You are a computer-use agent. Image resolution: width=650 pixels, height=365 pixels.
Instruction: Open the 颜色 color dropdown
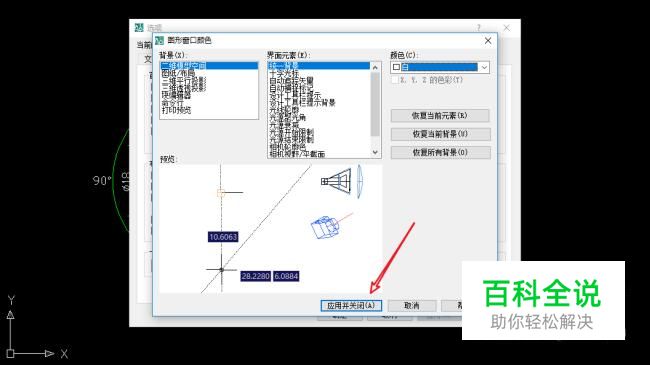click(x=484, y=67)
